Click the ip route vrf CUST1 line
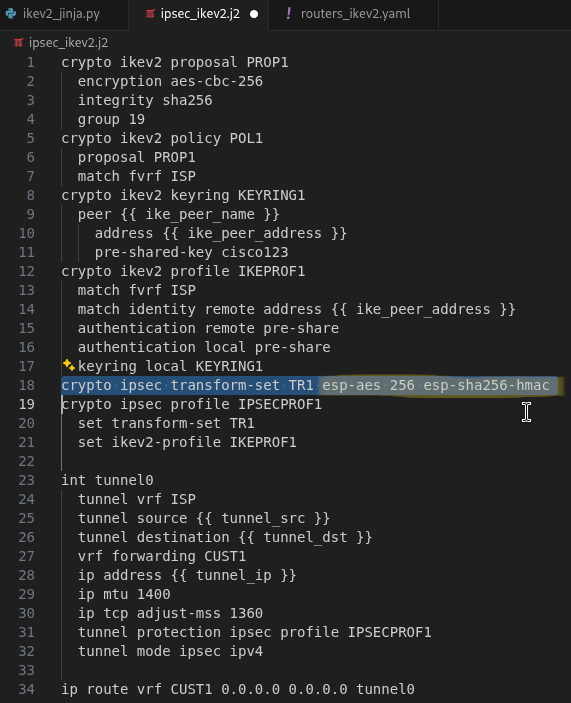The width and height of the screenshot is (571, 703). click(x=238, y=689)
